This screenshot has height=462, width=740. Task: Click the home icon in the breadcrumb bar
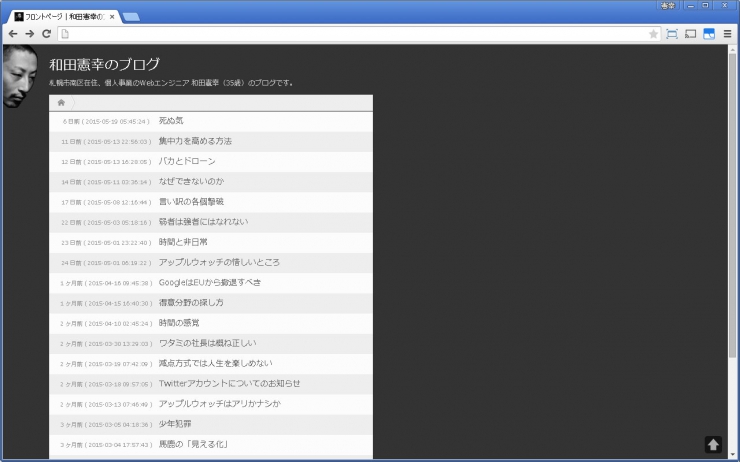[61, 103]
